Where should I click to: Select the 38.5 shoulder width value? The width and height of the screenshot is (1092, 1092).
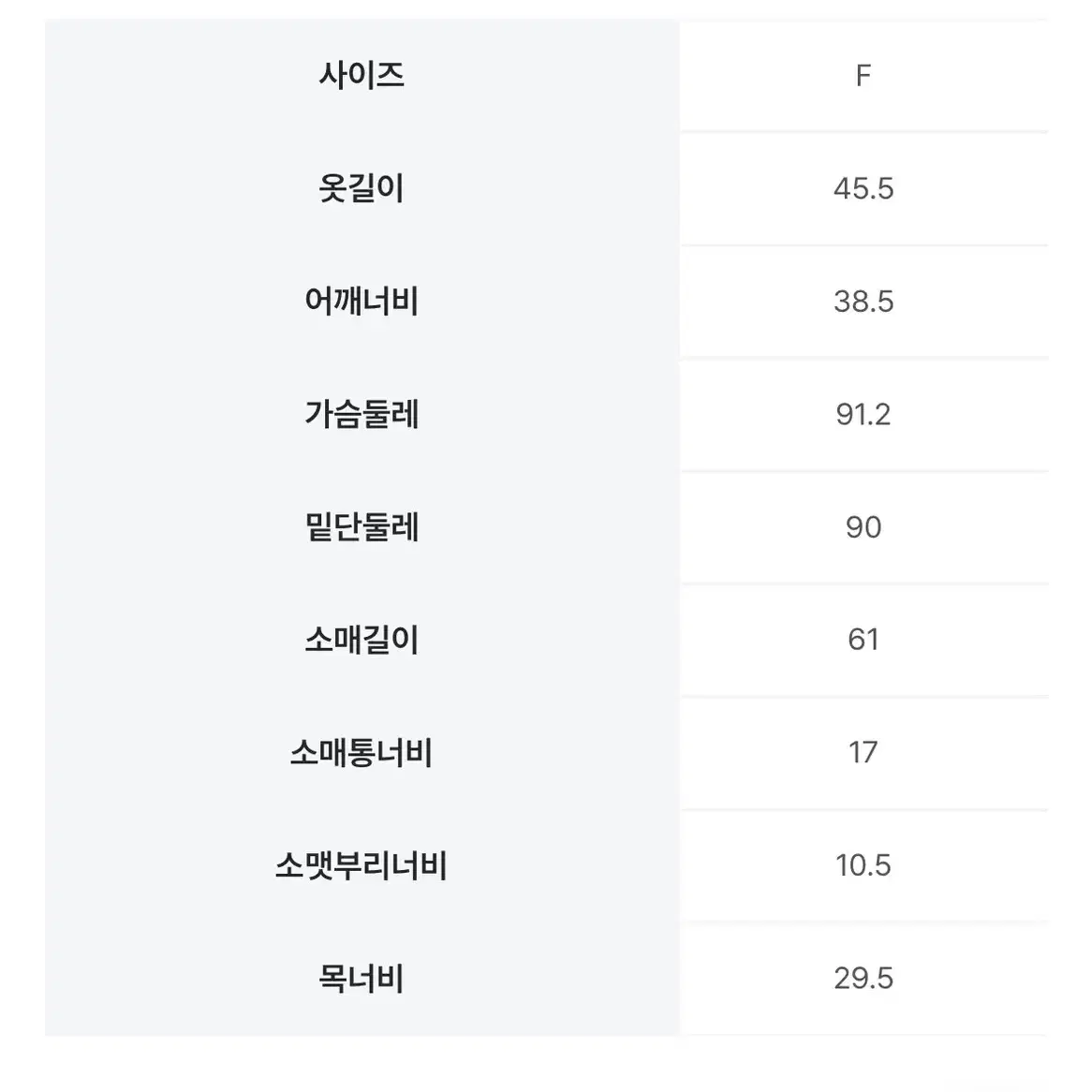(863, 302)
